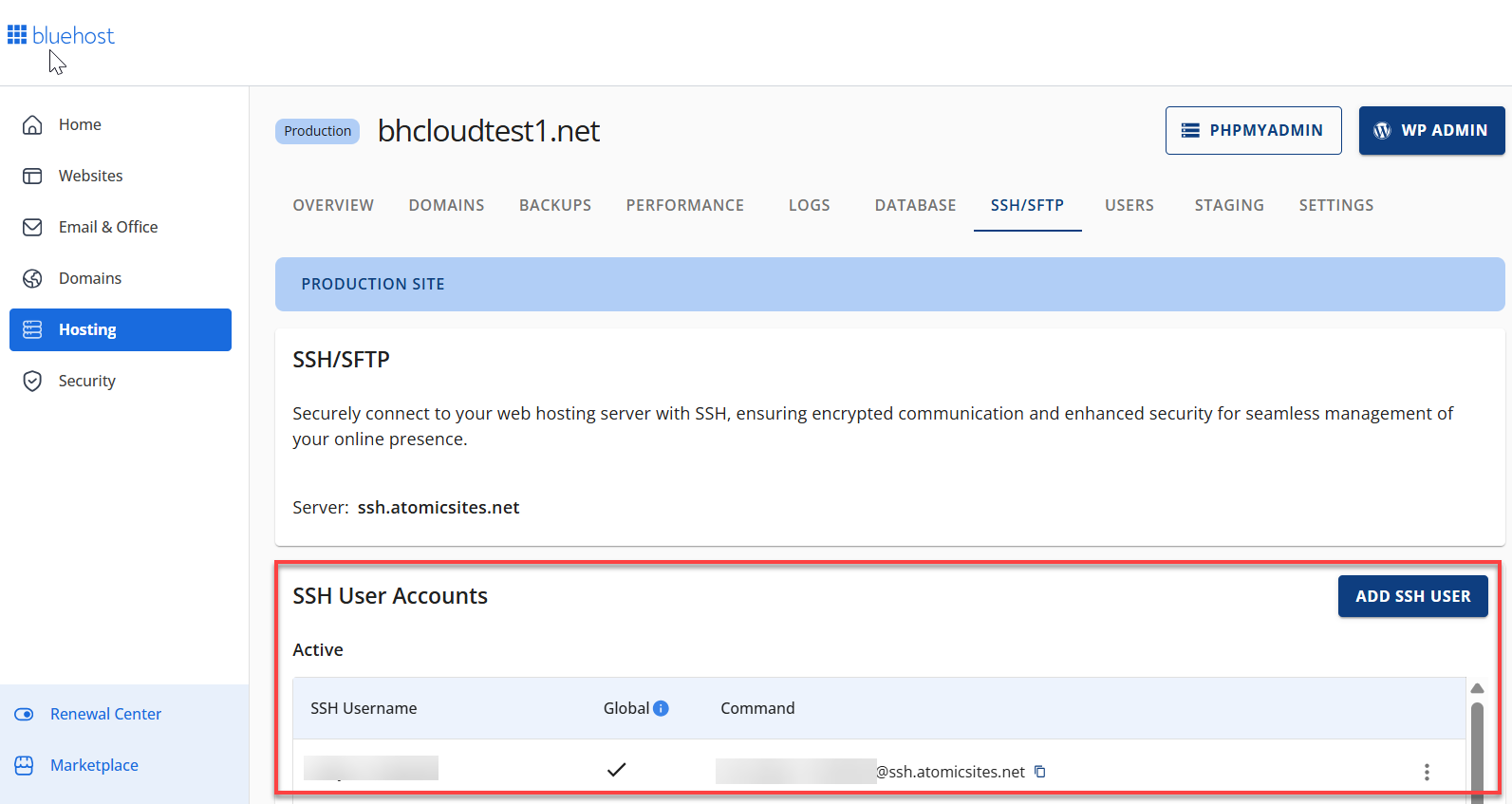Launch PHPMYADMIN button
The height and width of the screenshot is (804, 1512).
click(1253, 130)
